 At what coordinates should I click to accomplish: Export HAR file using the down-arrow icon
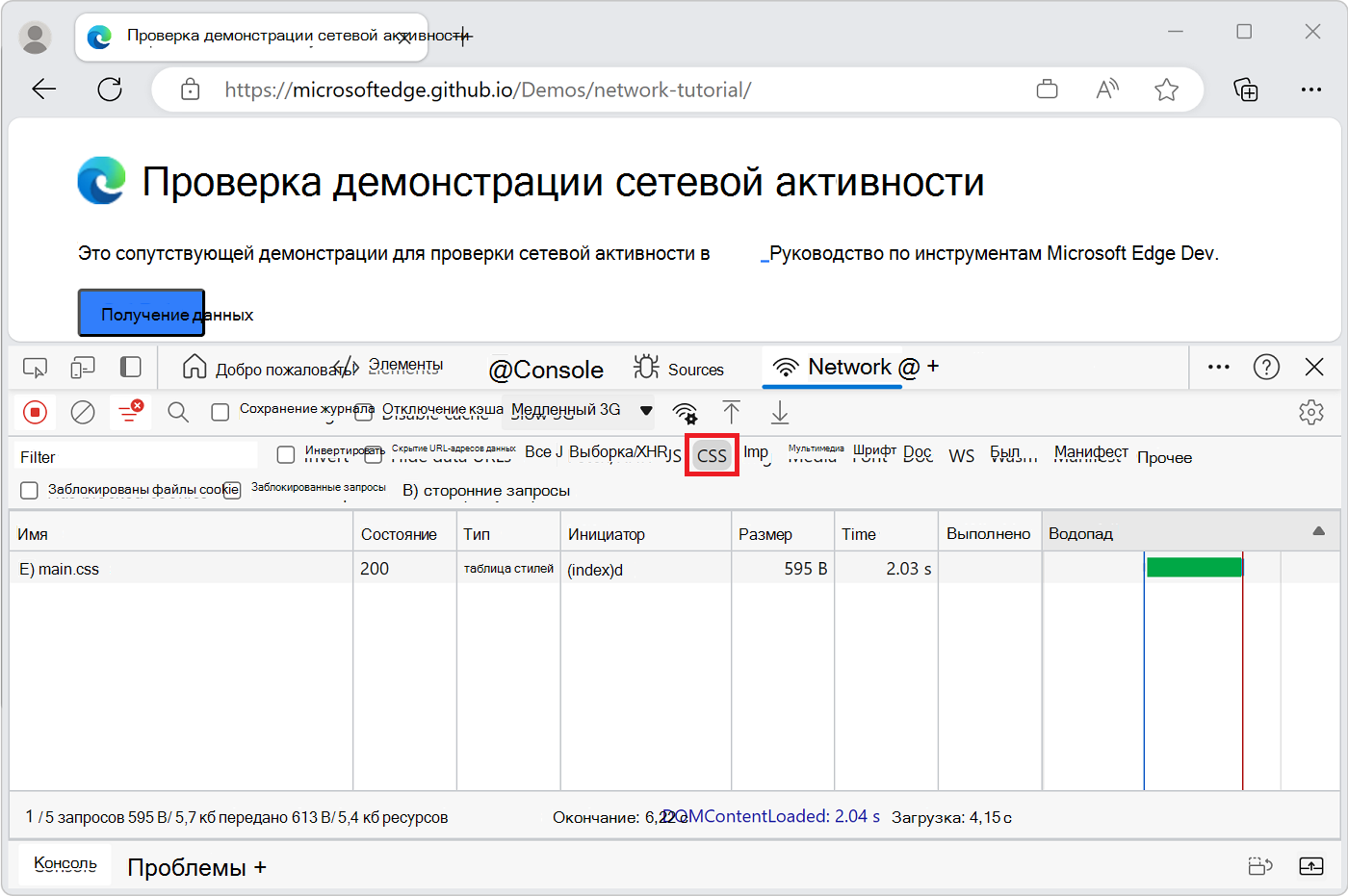click(x=779, y=412)
